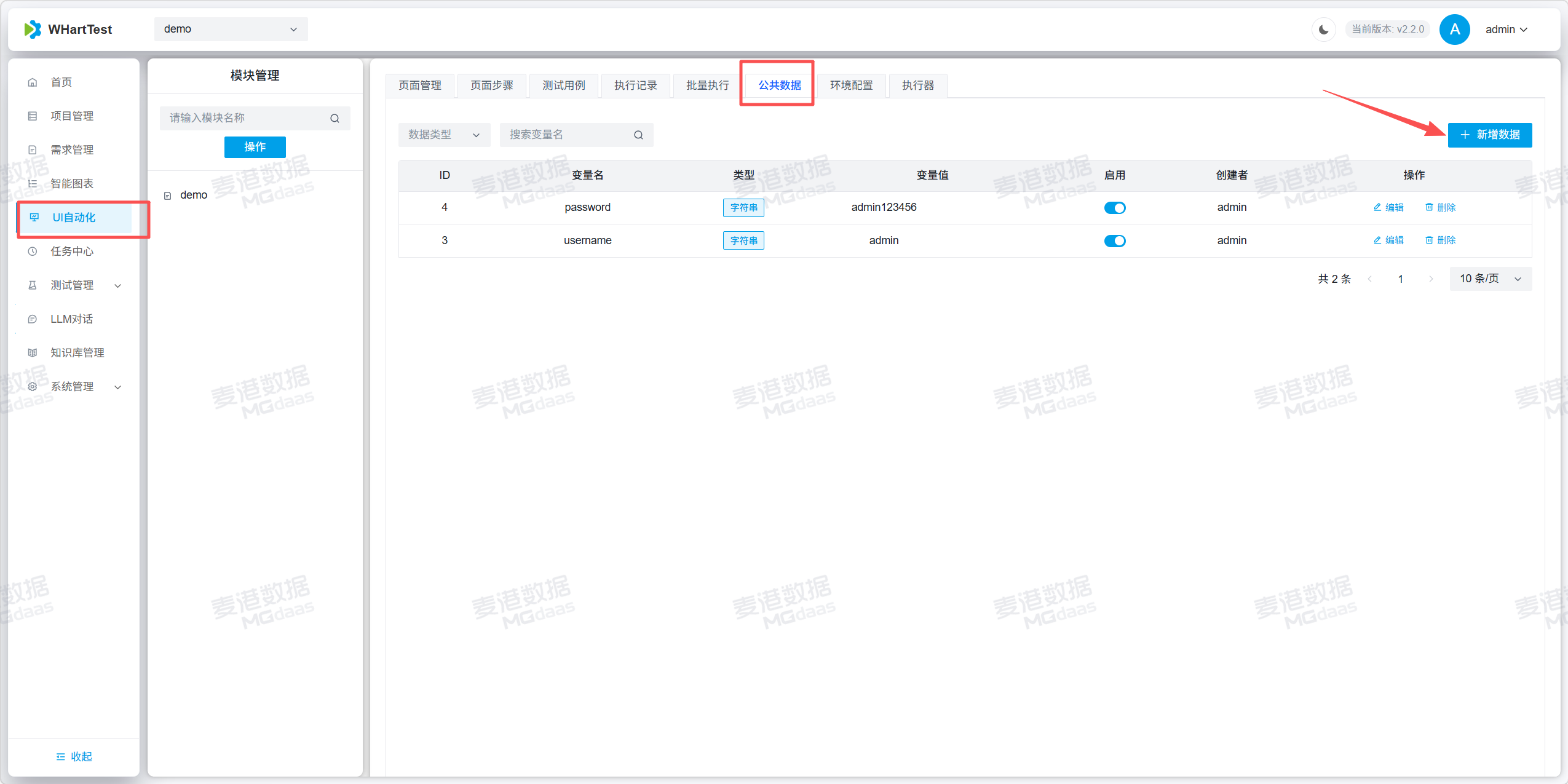Open the 数据类型 filter dropdown
1568x784 pixels.
pyautogui.click(x=443, y=135)
